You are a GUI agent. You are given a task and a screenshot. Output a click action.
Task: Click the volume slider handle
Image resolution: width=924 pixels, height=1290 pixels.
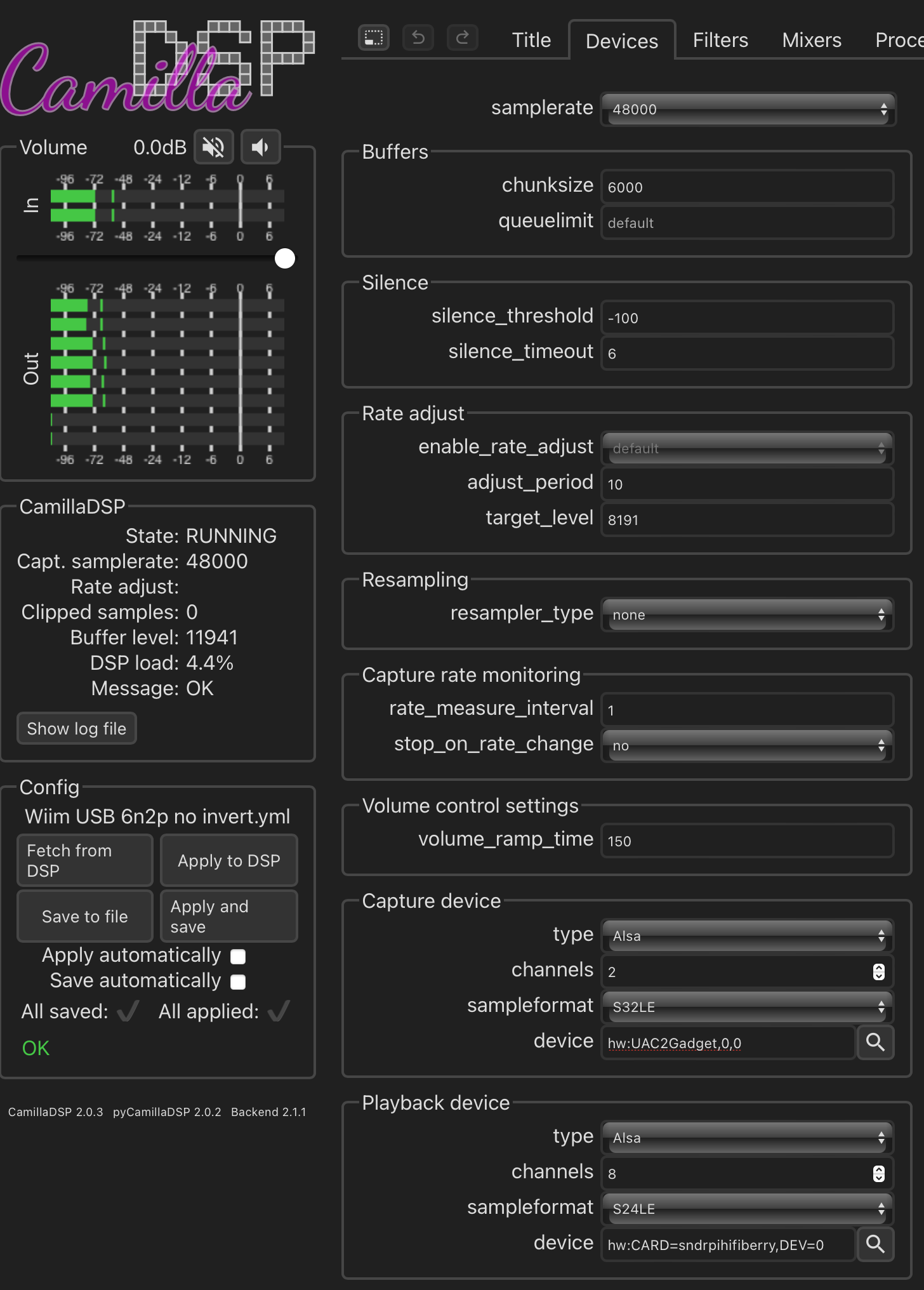(285, 258)
